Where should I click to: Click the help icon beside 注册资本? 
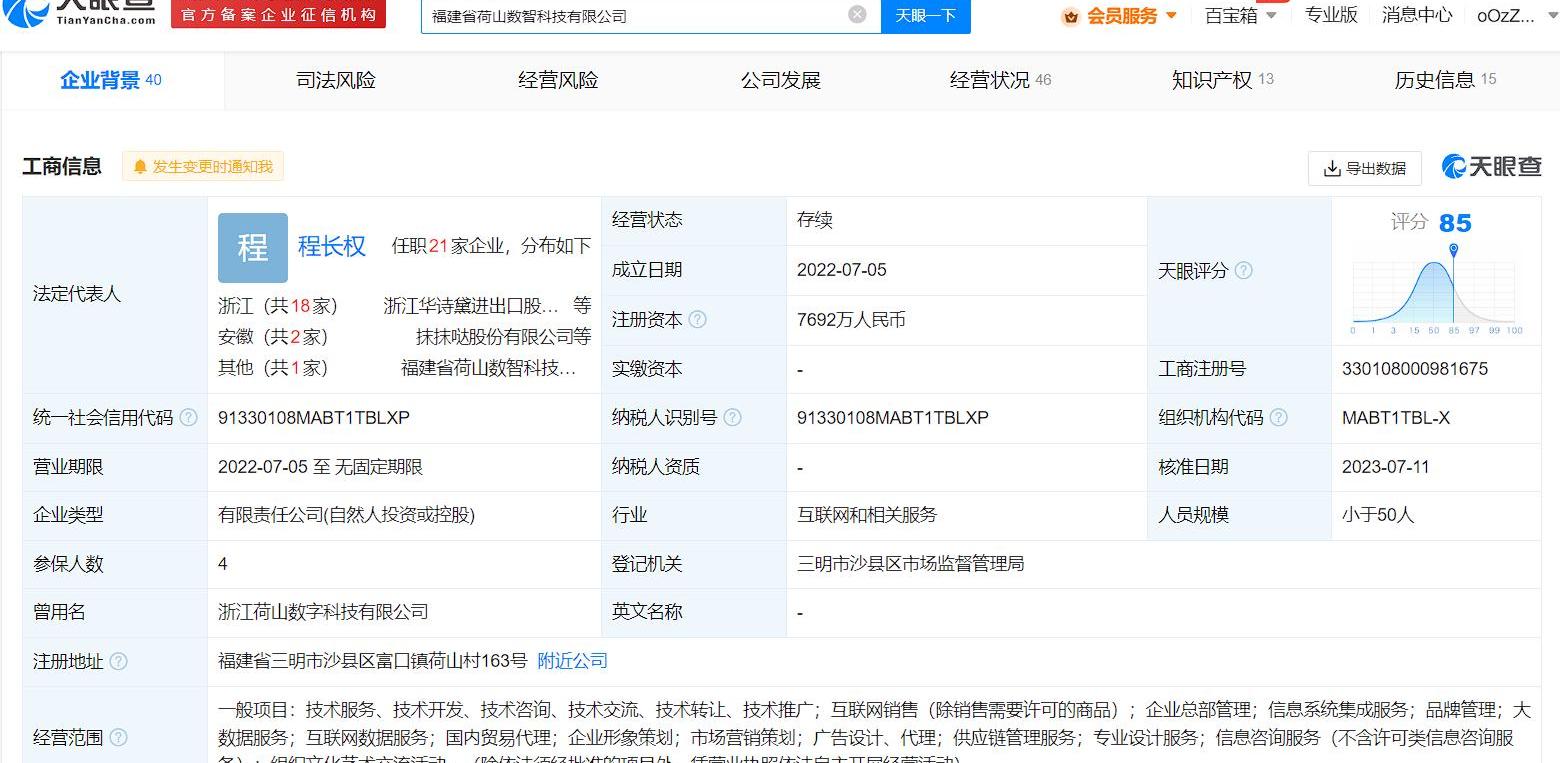point(698,320)
